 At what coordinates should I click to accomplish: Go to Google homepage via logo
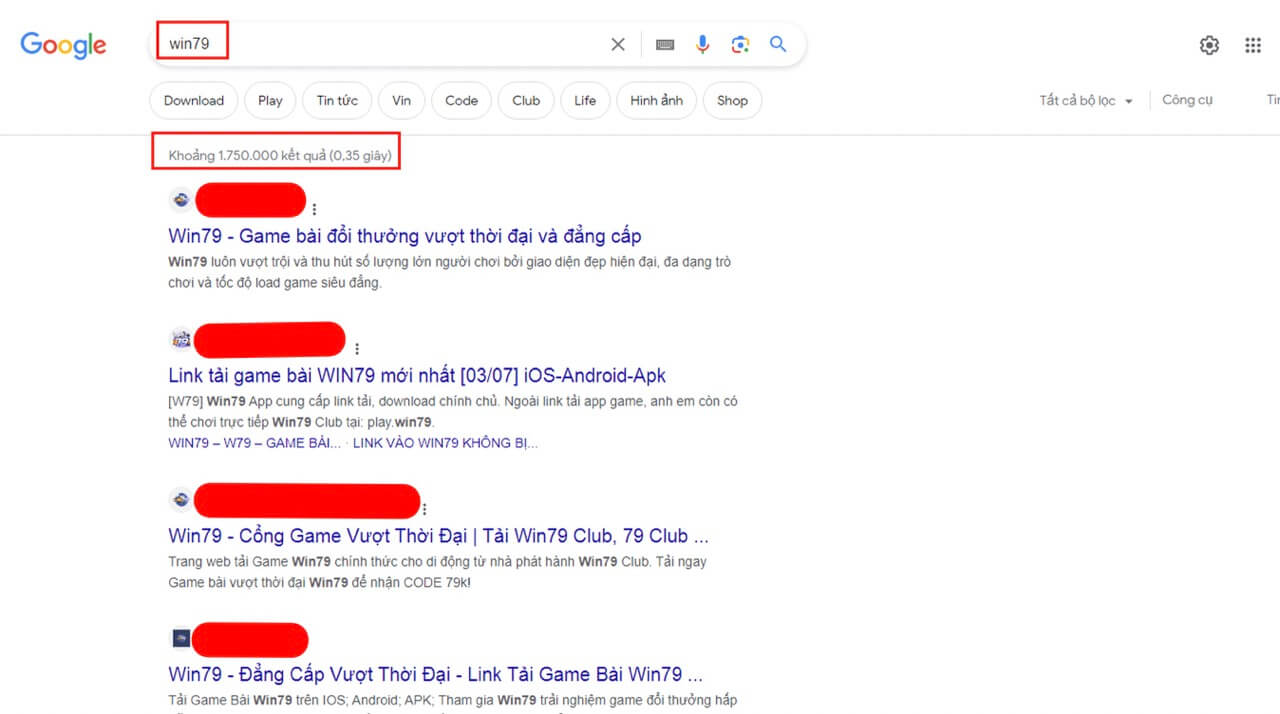click(x=63, y=45)
